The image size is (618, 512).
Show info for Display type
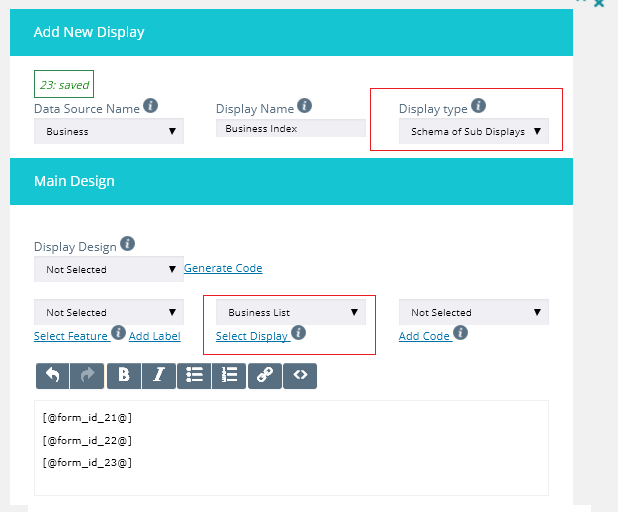478,106
